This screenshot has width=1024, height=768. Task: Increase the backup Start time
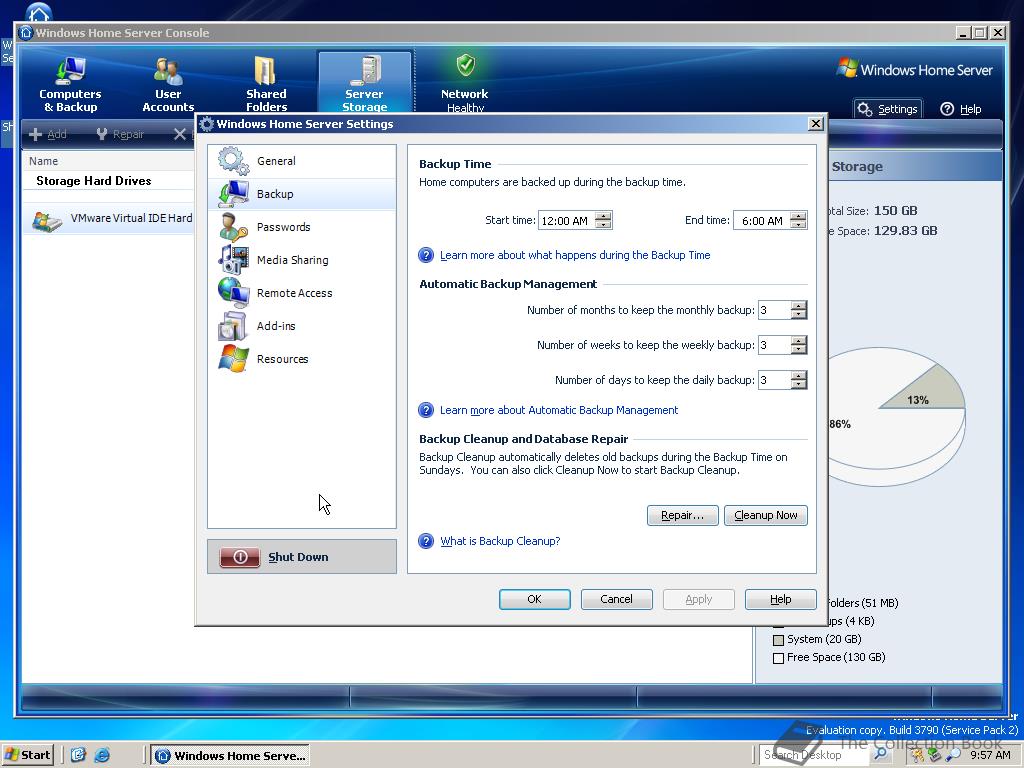[x=604, y=216]
